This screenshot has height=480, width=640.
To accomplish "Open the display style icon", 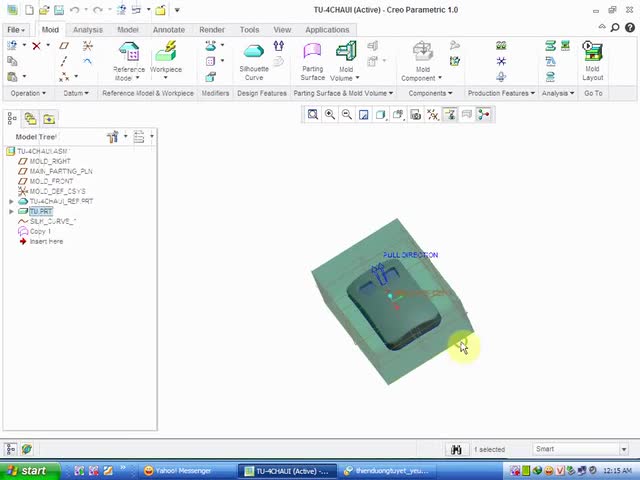I will click(x=381, y=115).
